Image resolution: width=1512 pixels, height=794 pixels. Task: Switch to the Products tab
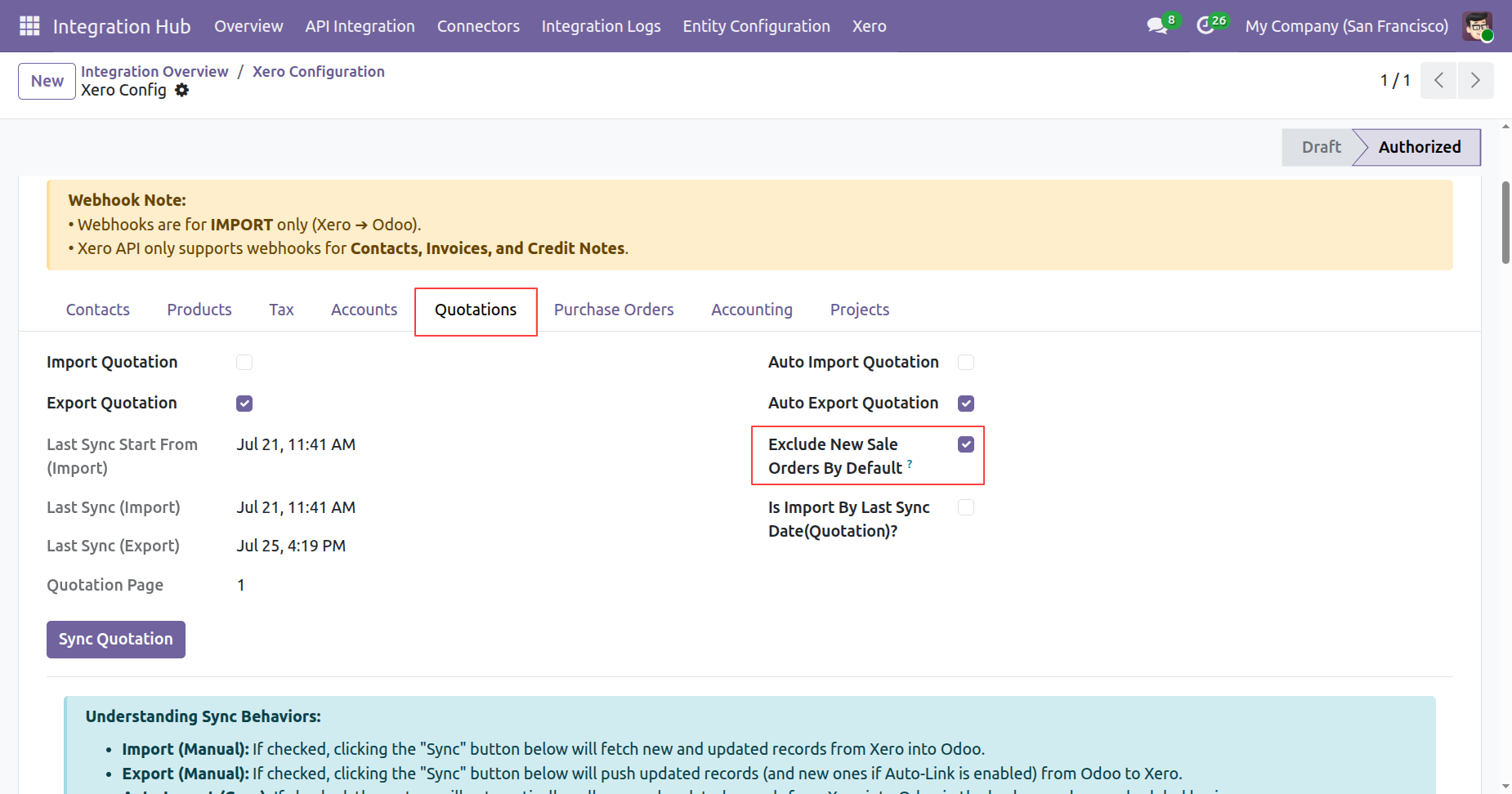[x=199, y=310]
